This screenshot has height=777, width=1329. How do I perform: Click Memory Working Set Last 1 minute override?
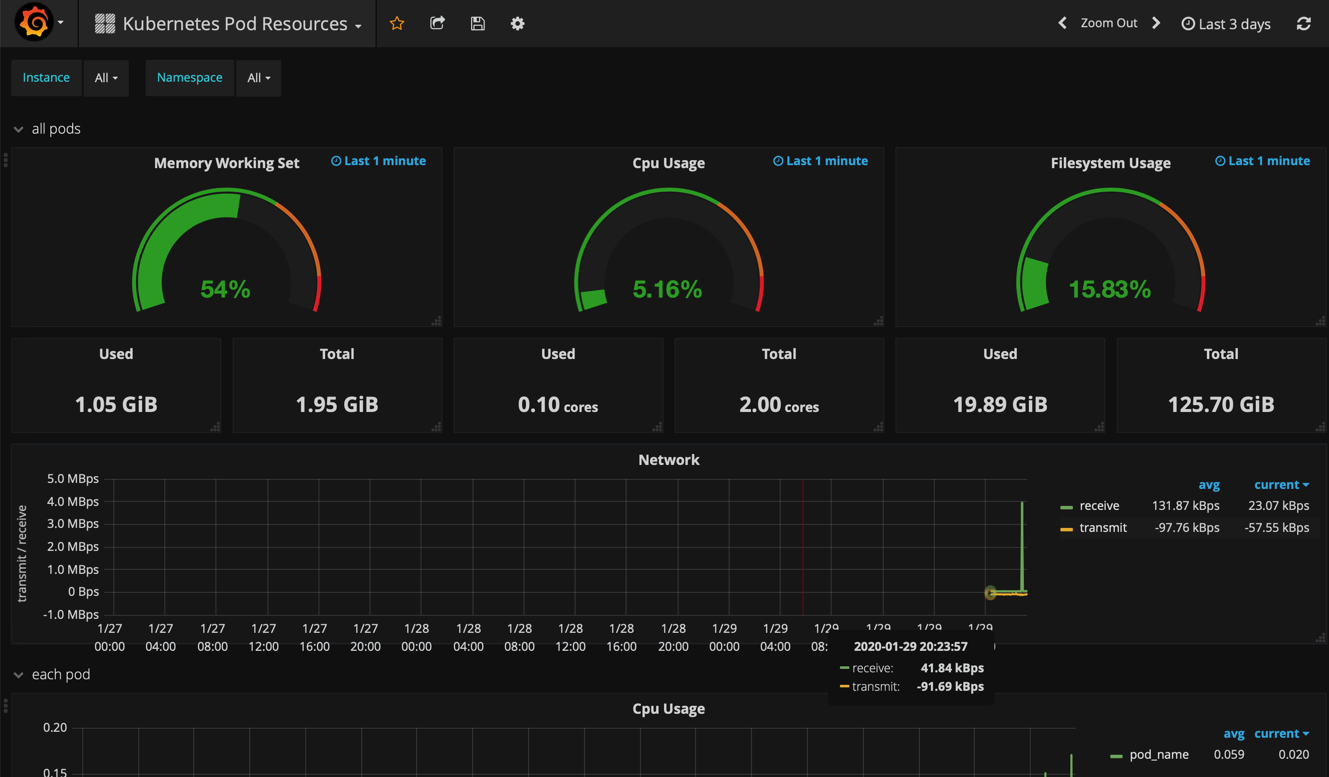378,161
